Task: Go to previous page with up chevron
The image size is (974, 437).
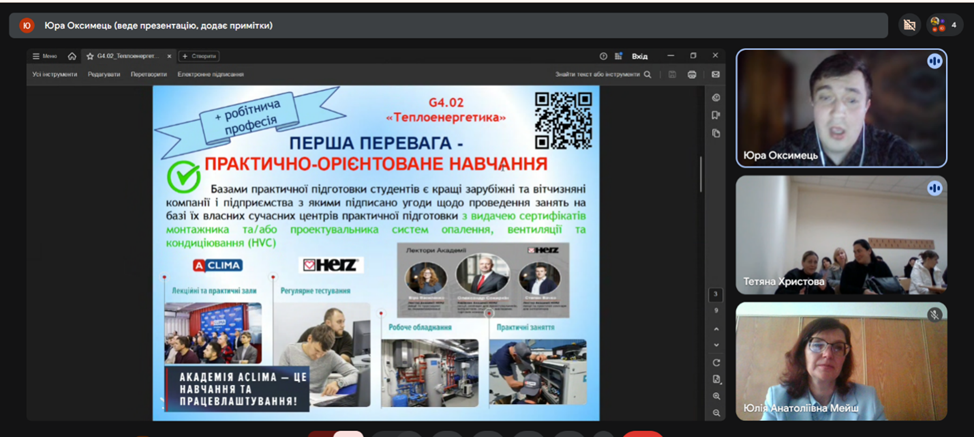Action: point(716,329)
